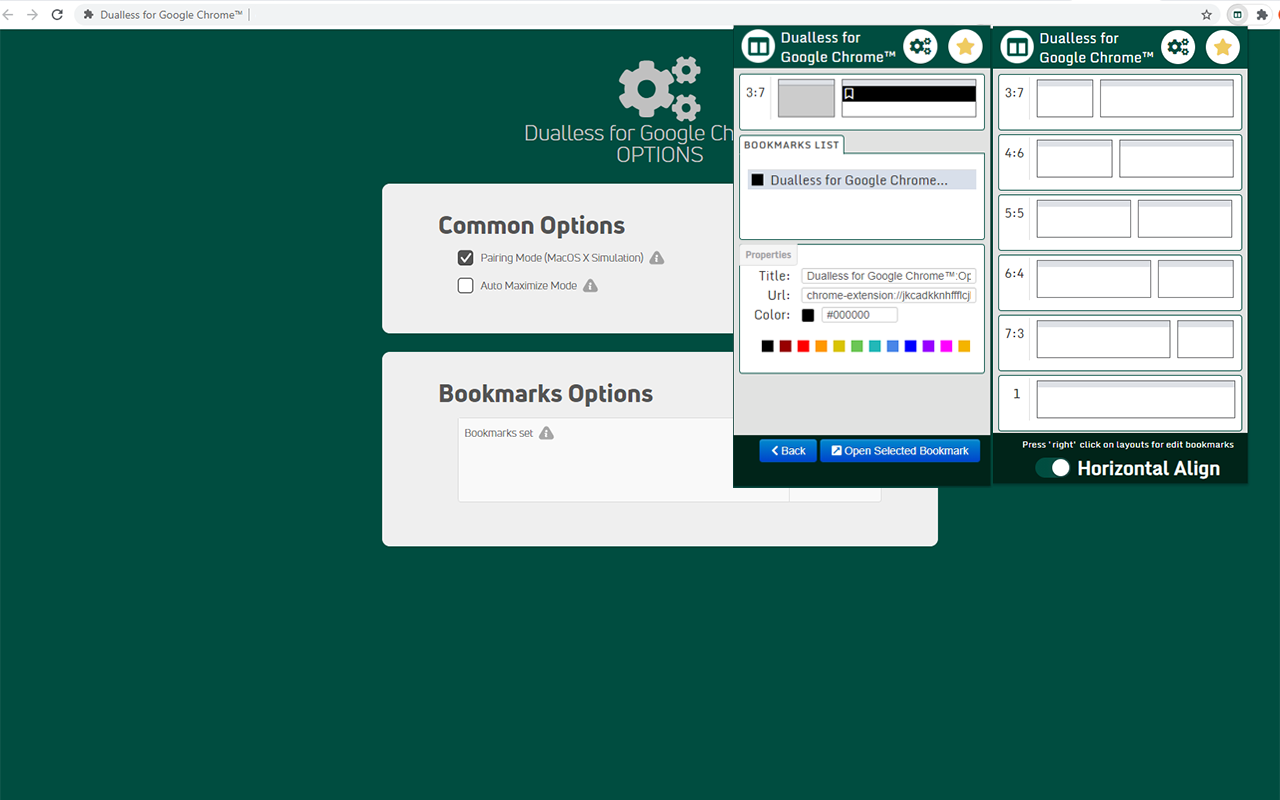Click the Title input field

click(x=889, y=276)
